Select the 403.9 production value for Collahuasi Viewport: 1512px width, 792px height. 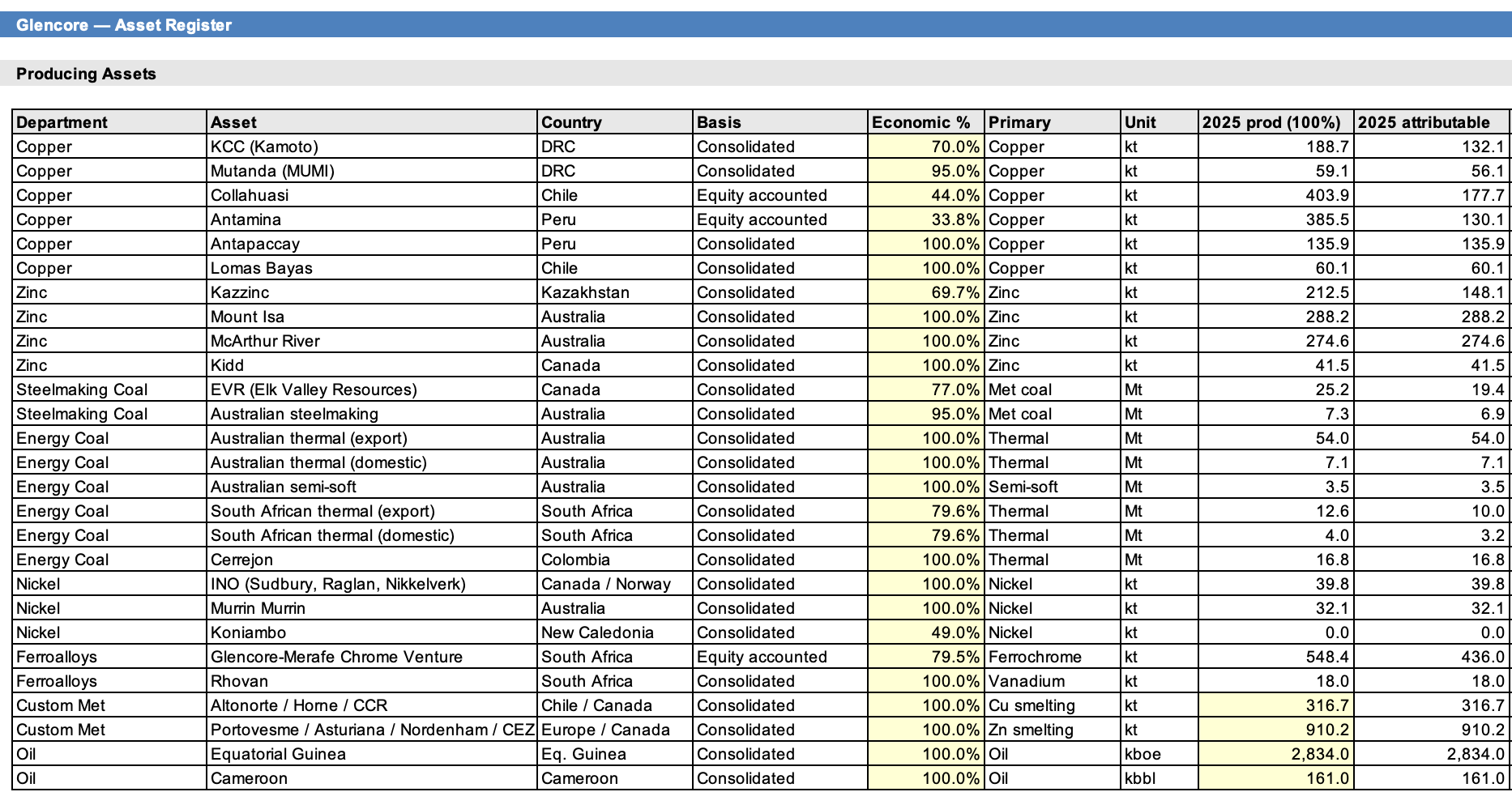pyautogui.click(x=1276, y=195)
